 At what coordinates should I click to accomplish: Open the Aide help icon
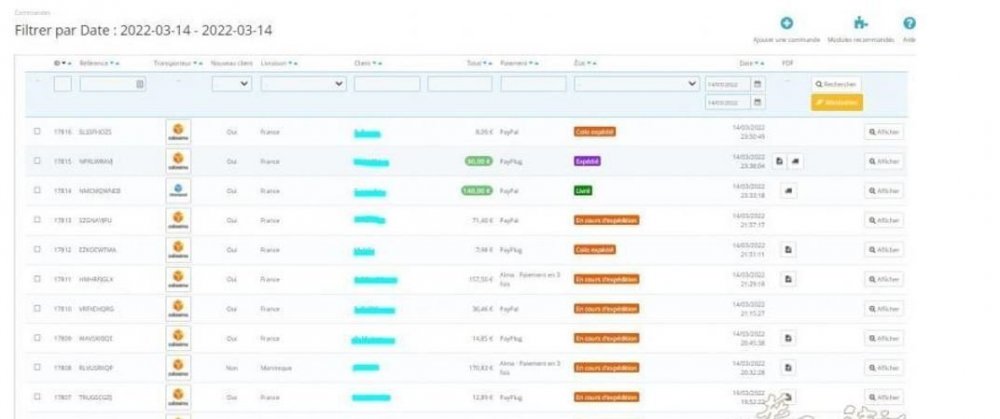pos(910,23)
